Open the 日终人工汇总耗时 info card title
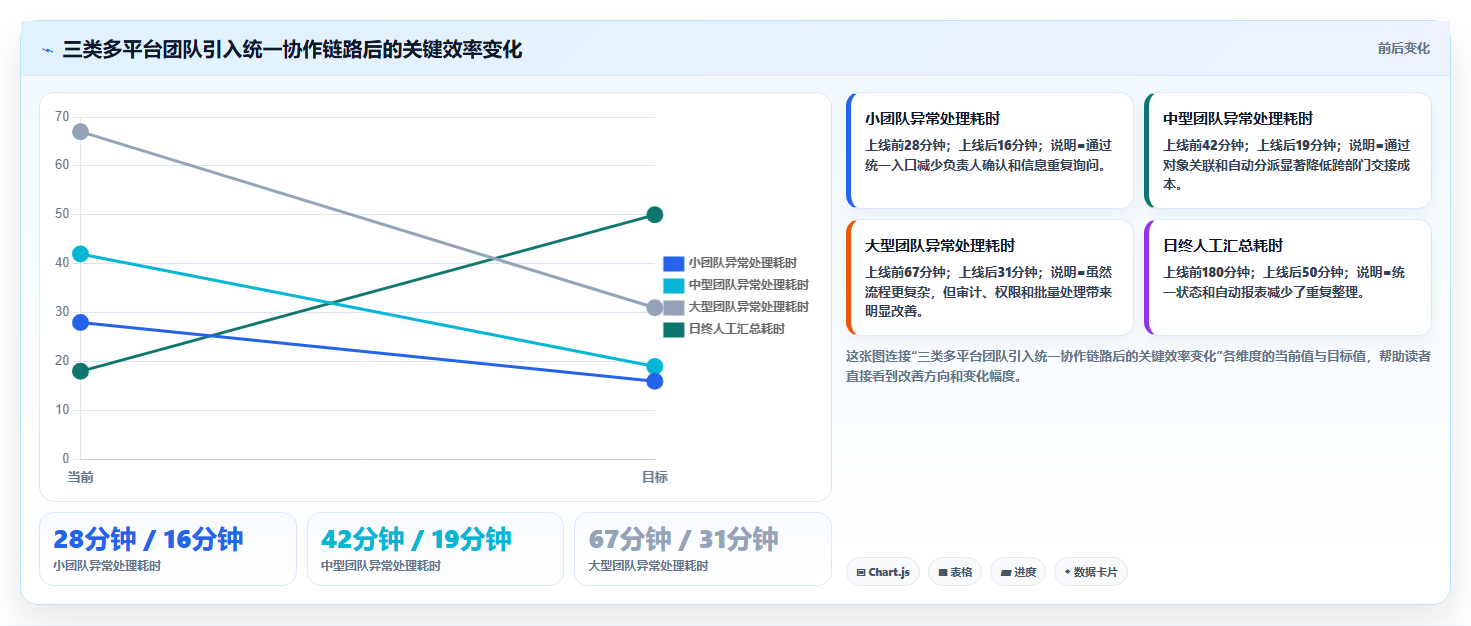This screenshot has height=626, width=1471. (x=1223, y=245)
